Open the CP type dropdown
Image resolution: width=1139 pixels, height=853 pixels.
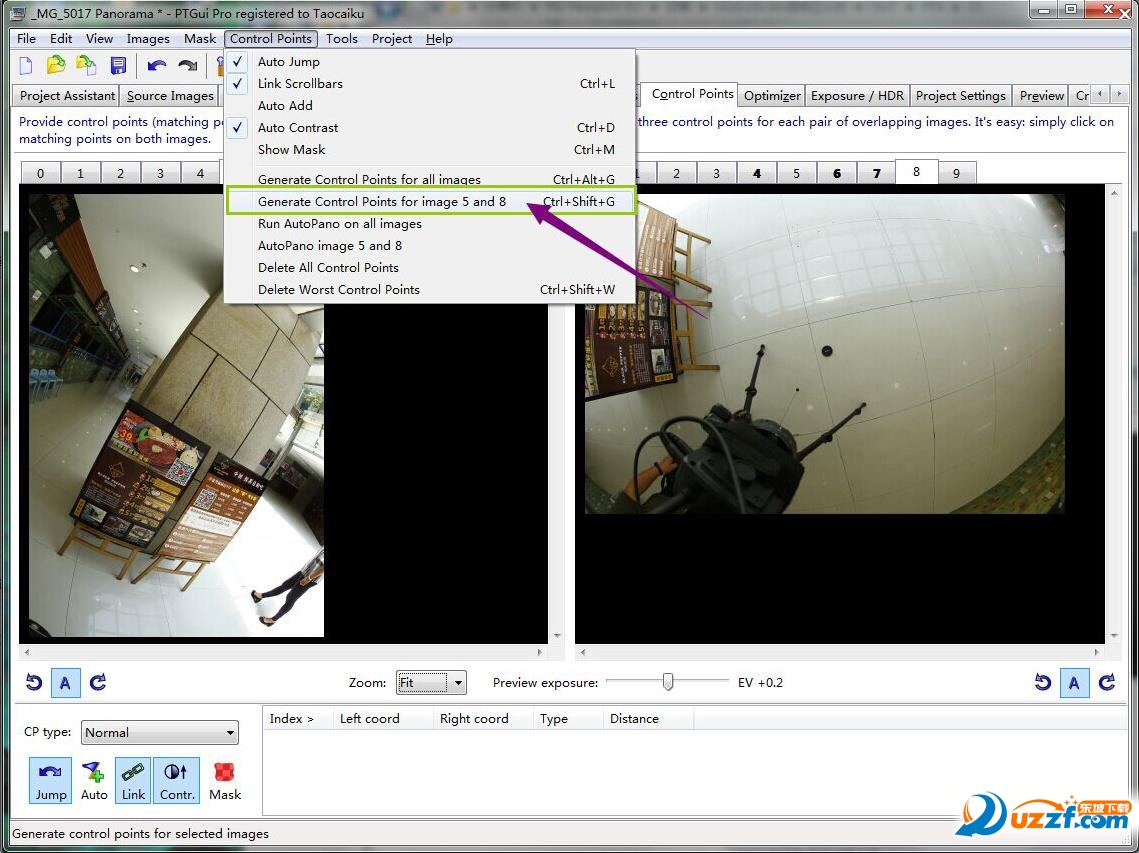160,732
